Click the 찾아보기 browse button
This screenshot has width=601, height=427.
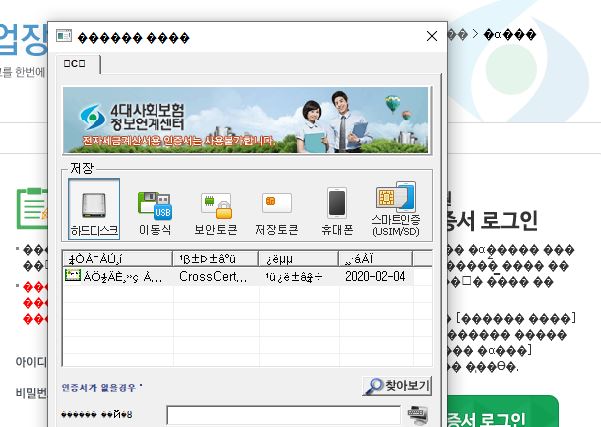click(x=397, y=386)
